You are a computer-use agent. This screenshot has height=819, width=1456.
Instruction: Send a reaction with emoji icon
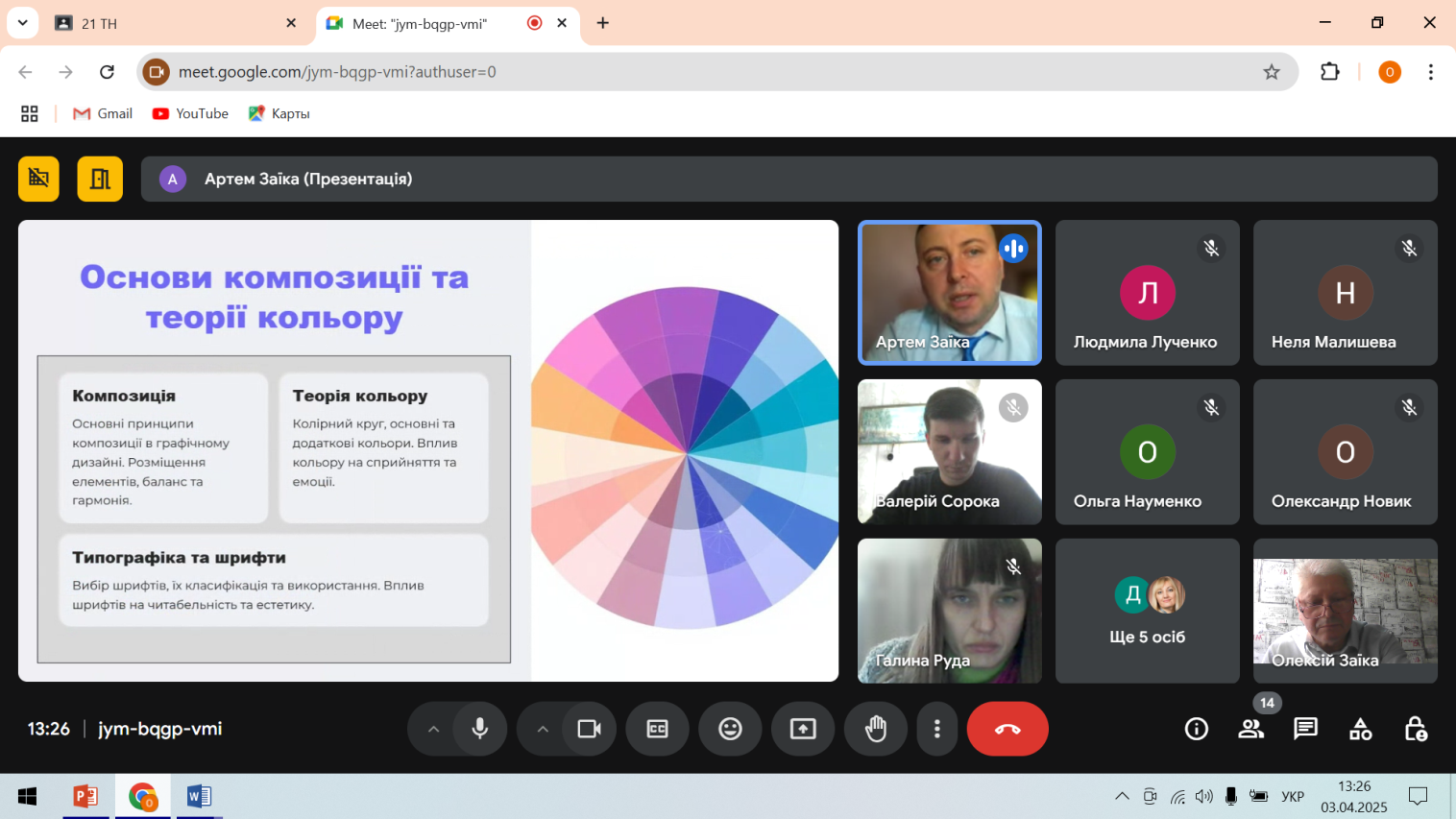point(730,729)
